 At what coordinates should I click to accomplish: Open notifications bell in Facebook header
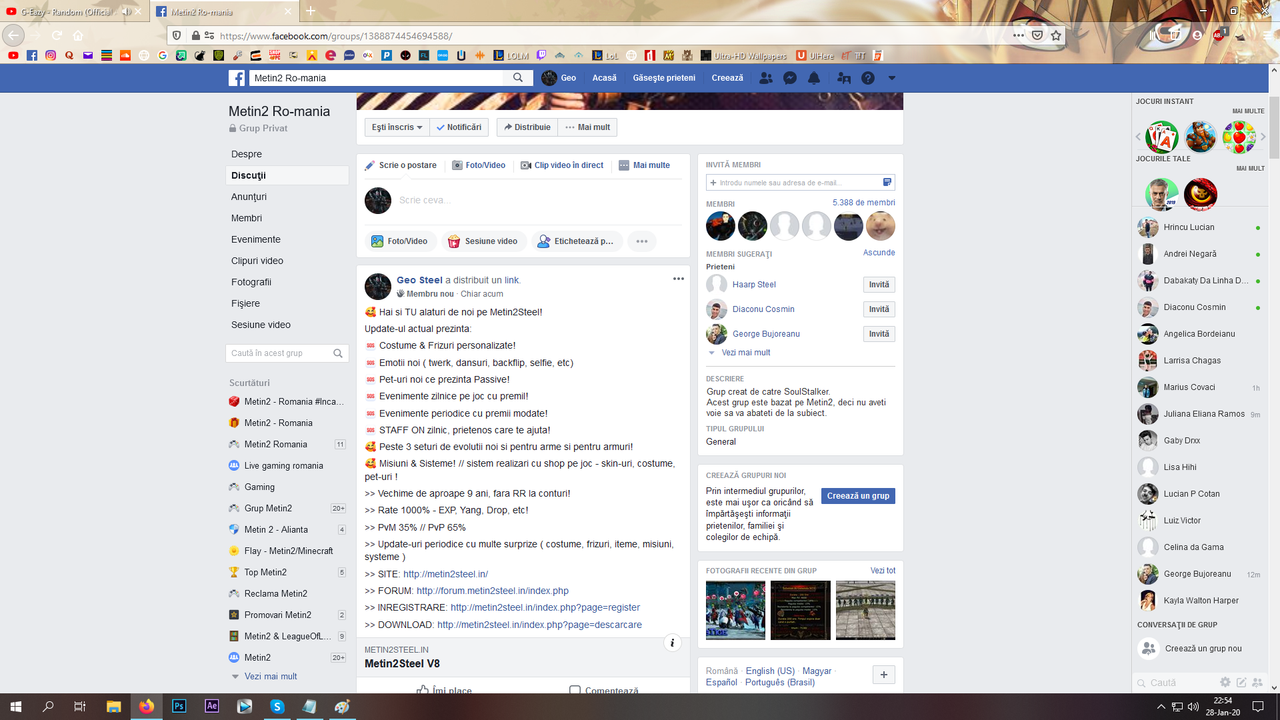814,78
